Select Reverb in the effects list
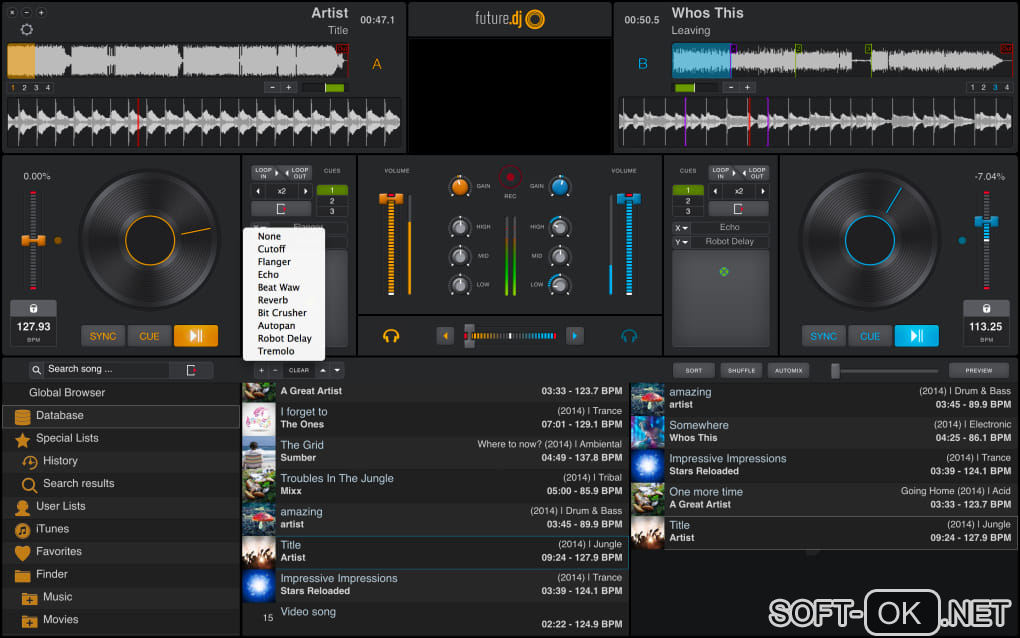The image size is (1020, 638). 272,300
